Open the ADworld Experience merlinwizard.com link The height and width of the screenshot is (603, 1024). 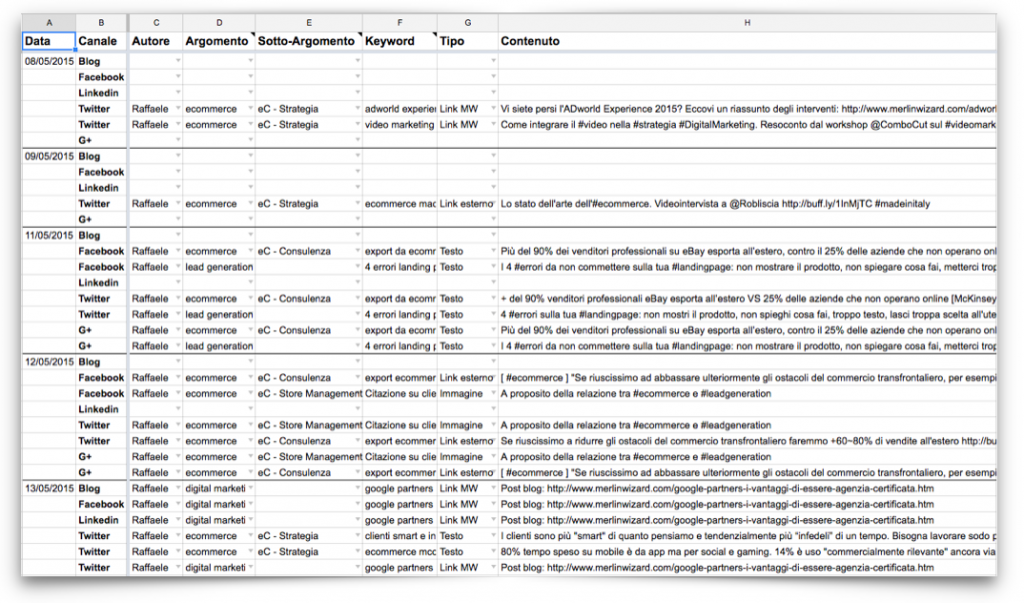900,109
